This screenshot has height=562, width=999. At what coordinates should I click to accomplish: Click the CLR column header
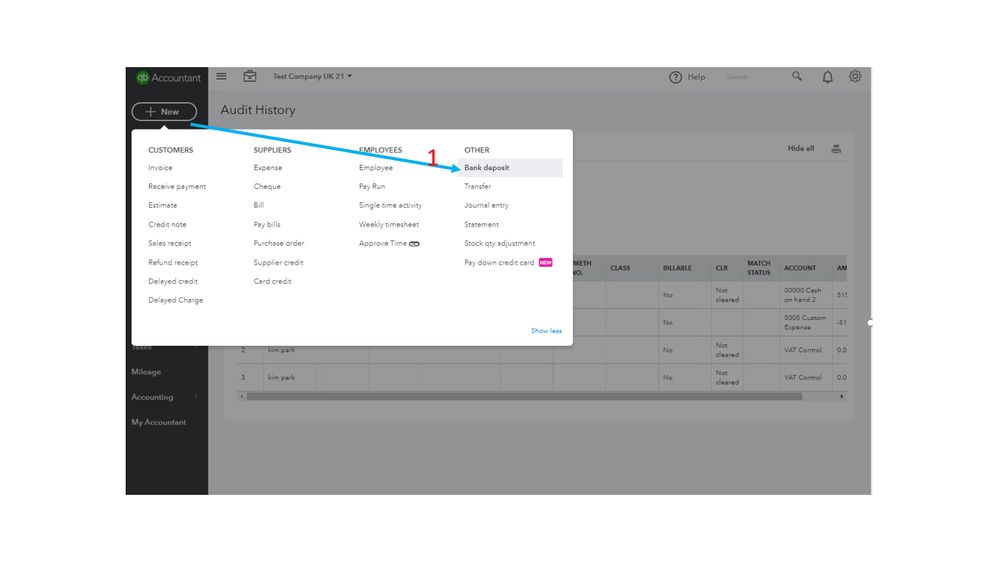pyautogui.click(x=721, y=268)
